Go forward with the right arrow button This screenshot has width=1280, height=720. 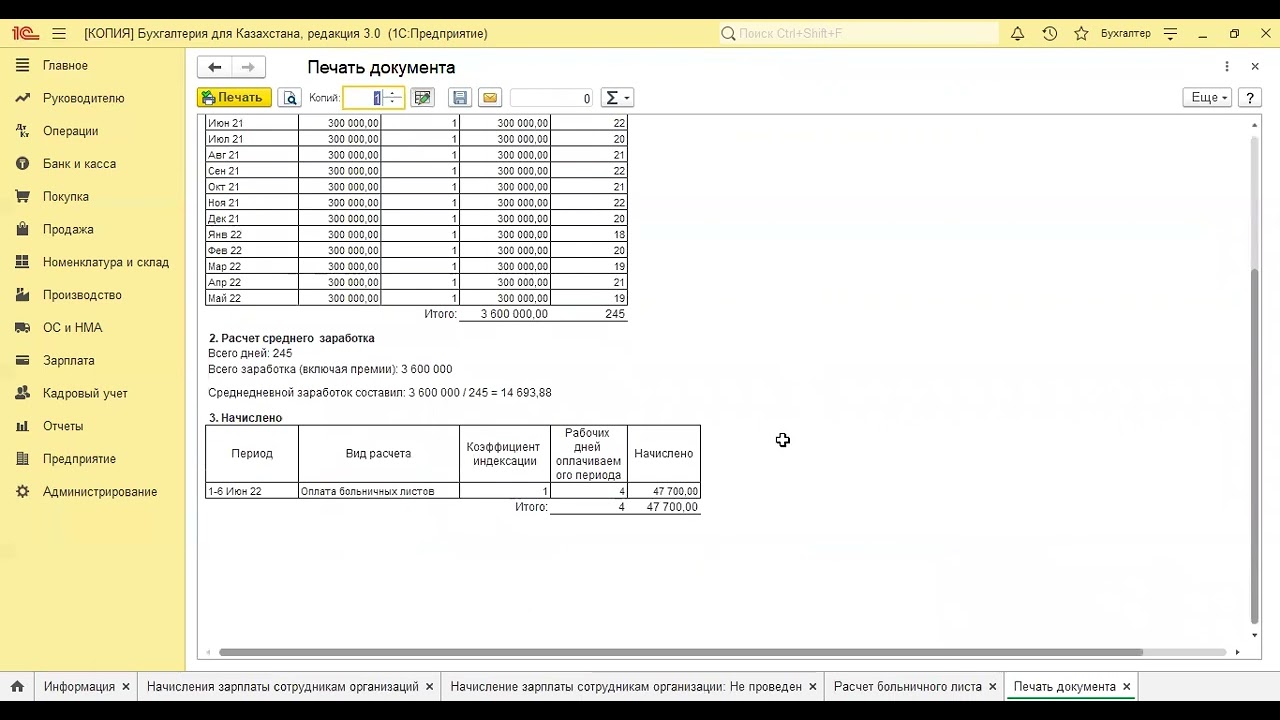[x=248, y=67]
